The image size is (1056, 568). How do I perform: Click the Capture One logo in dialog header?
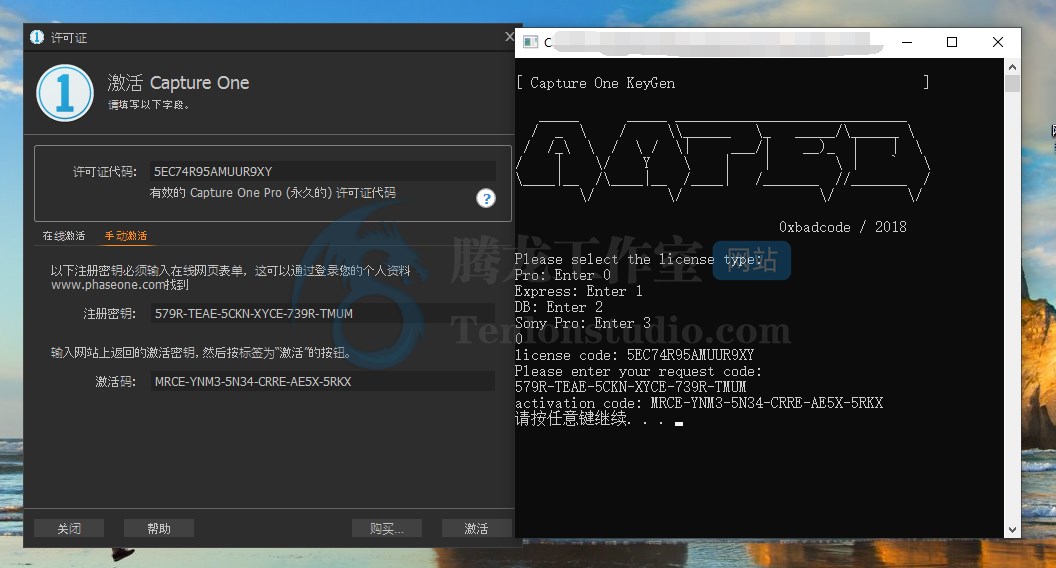click(65, 93)
